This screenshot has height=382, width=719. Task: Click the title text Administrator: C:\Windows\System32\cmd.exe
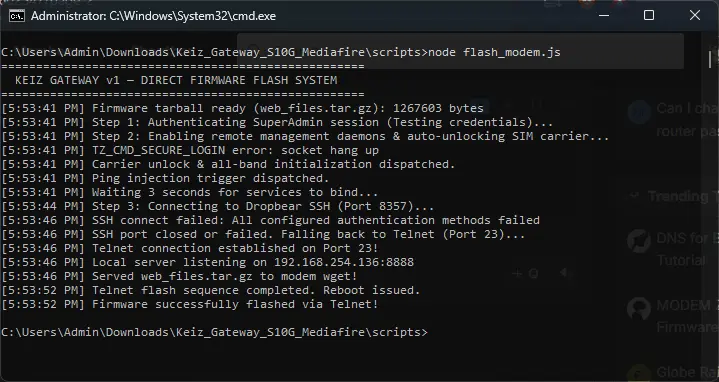pos(154,16)
